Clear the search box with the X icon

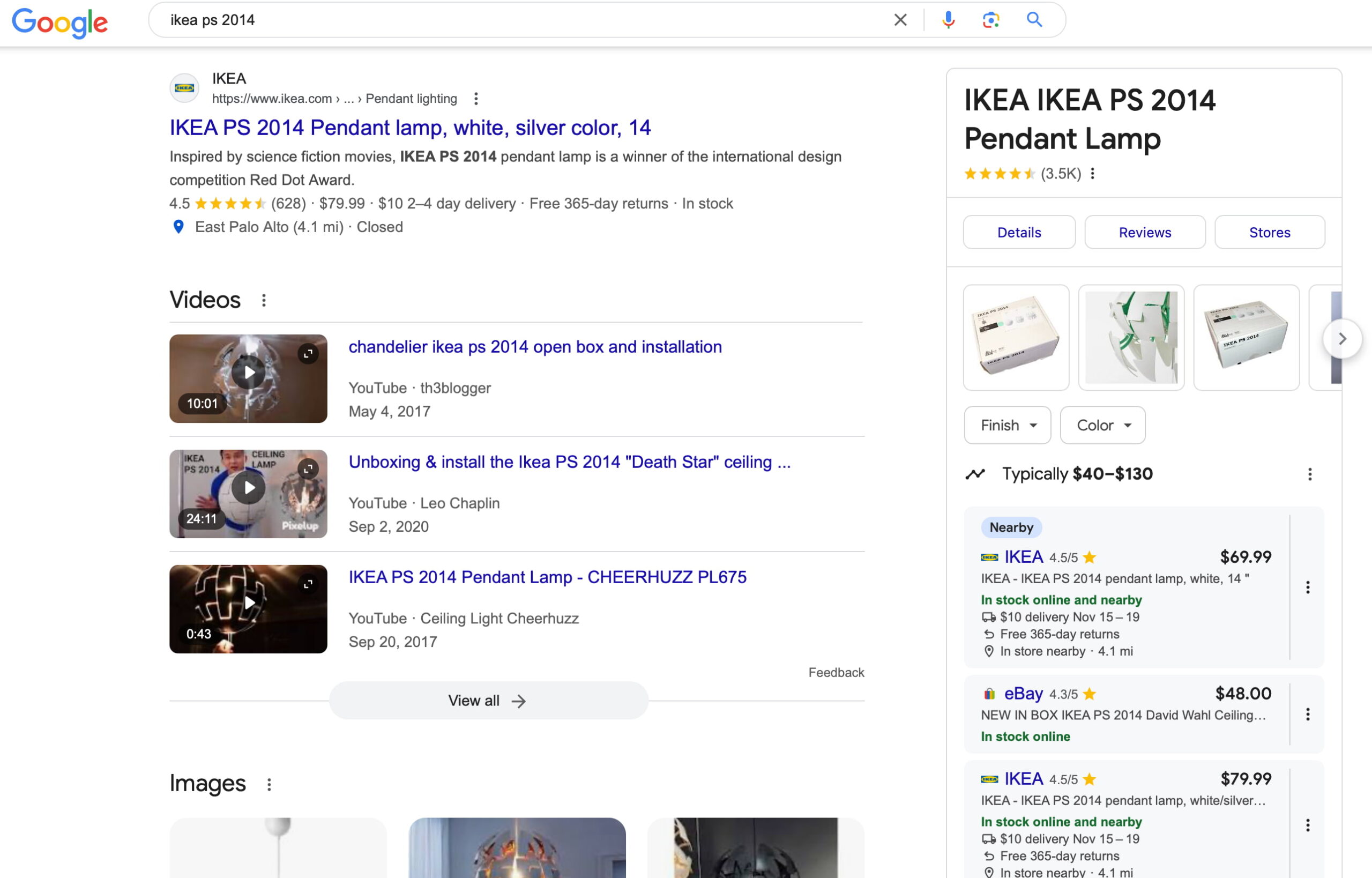[900, 20]
